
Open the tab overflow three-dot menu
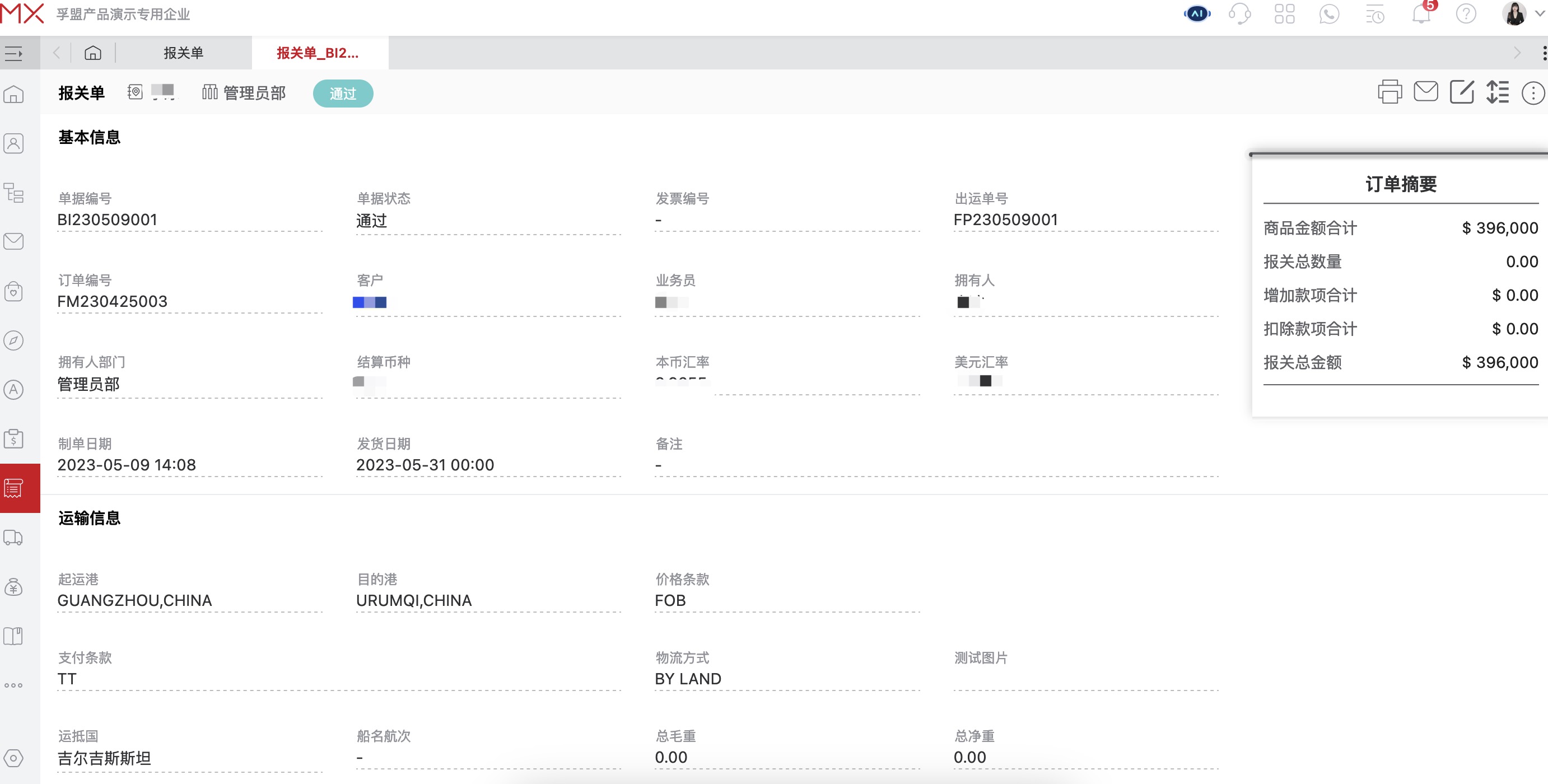coord(1543,53)
